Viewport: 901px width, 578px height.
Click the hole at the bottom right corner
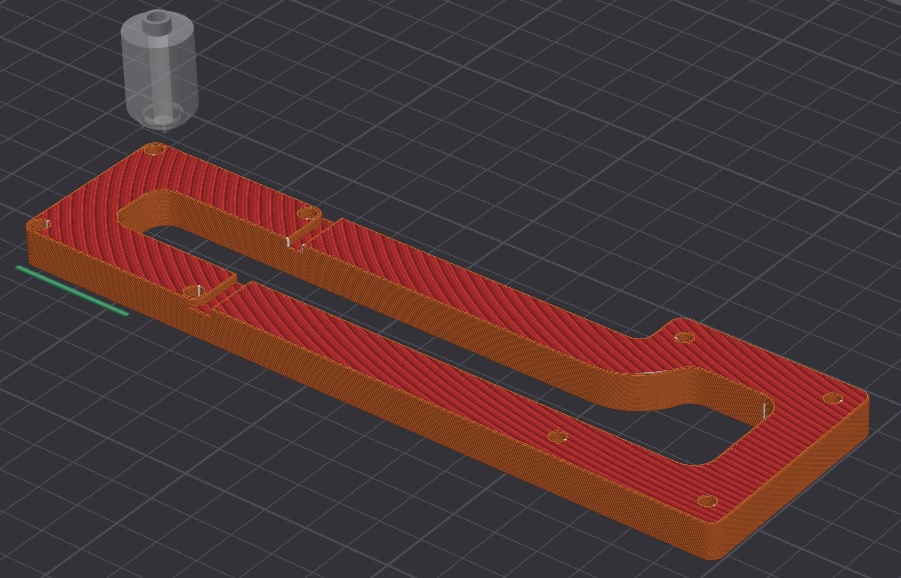coord(707,501)
